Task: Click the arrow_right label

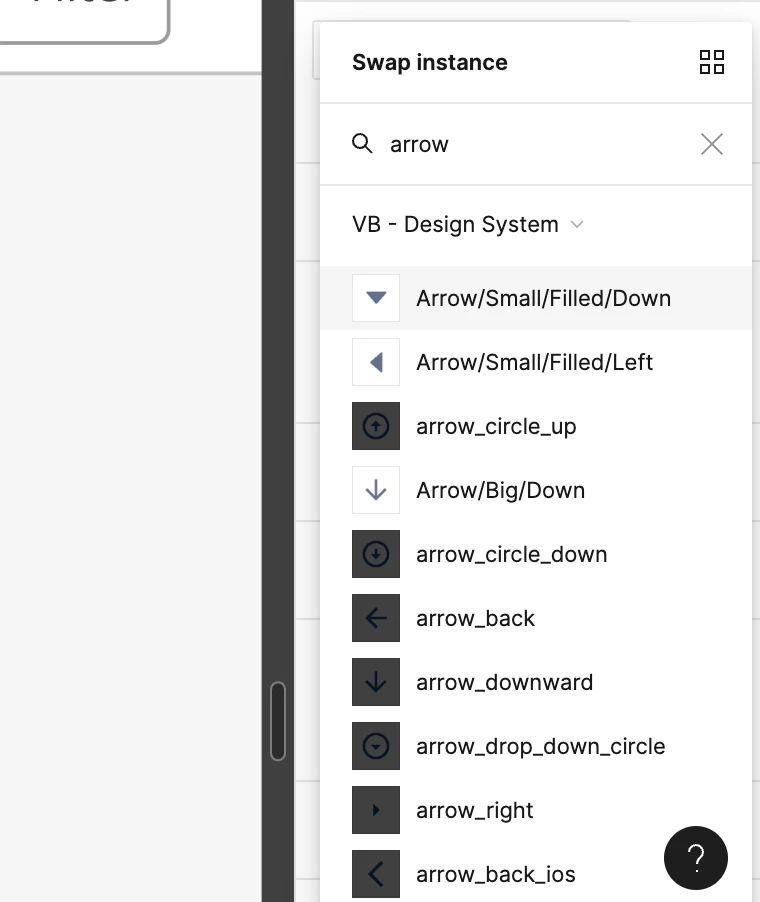Action: tap(475, 811)
